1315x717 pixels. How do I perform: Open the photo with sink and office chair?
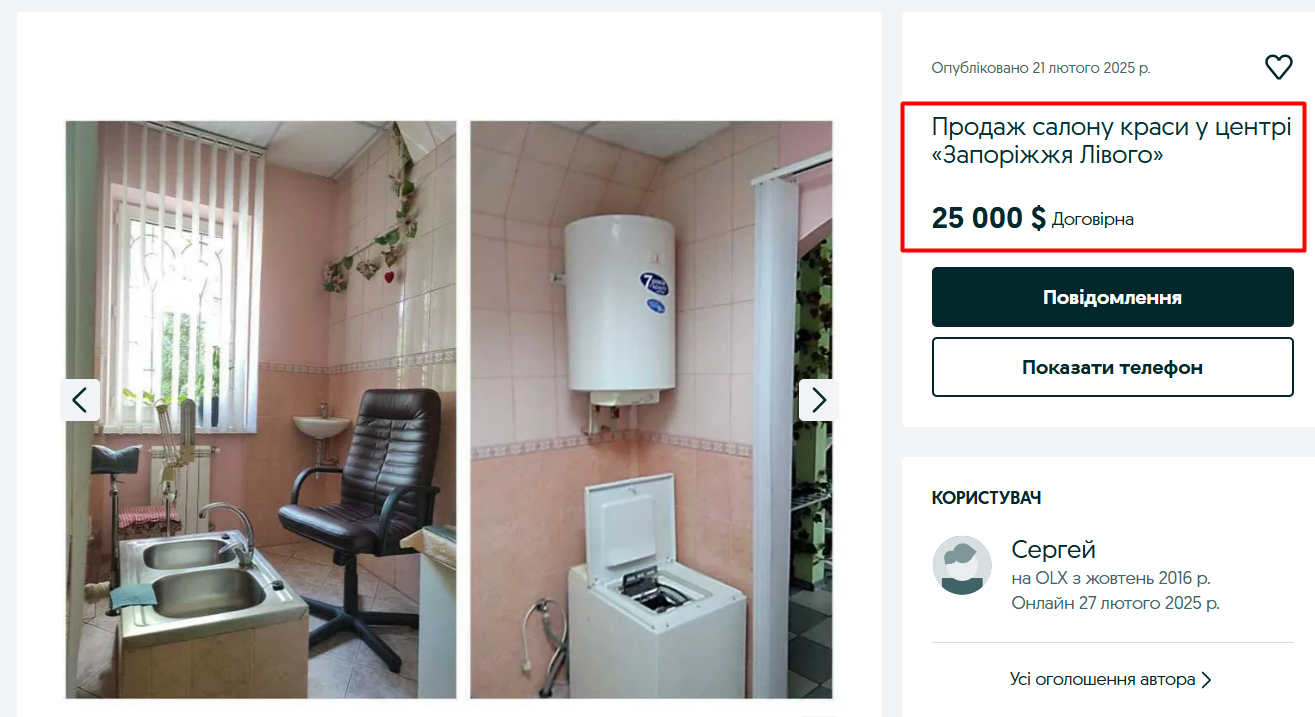261,410
